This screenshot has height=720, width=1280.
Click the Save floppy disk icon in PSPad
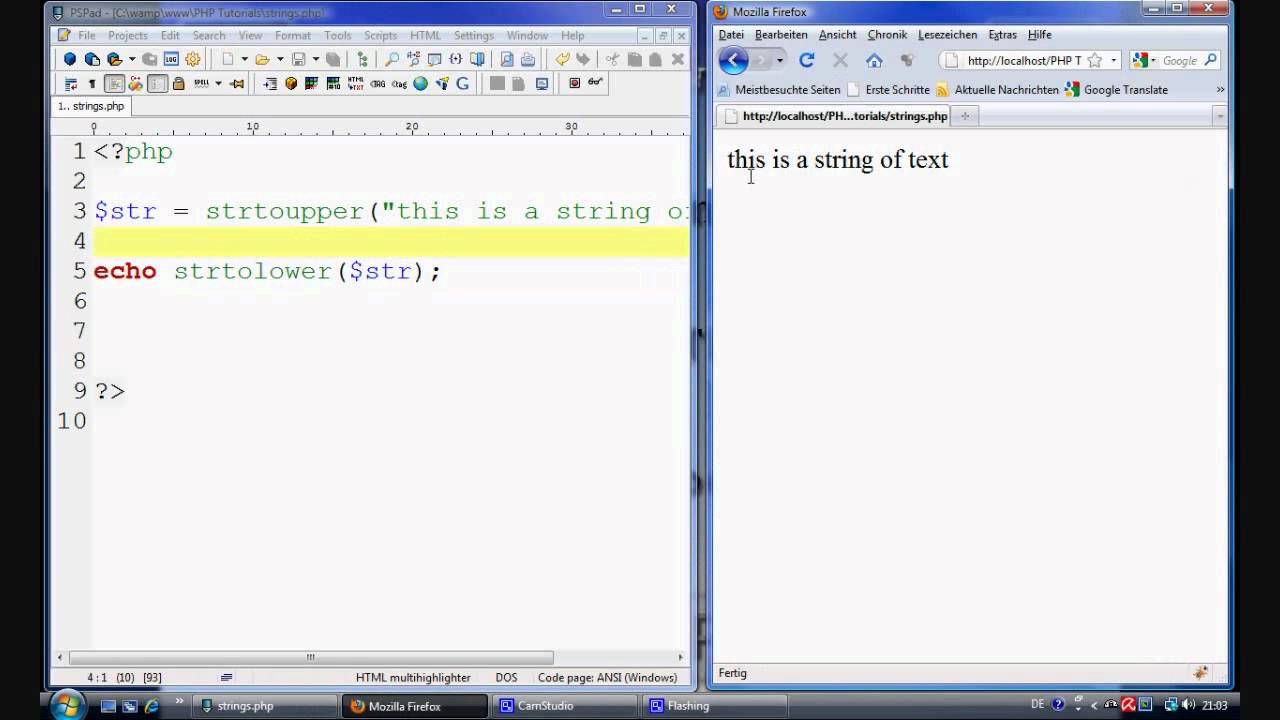pyautogui.click(x=298, y=60)
